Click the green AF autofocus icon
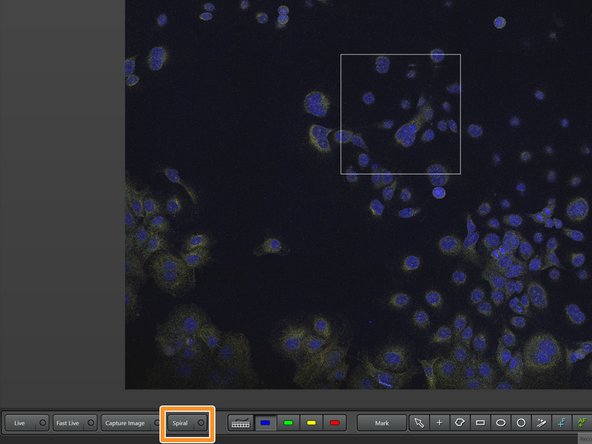Image resolution: width=592 pixels, height=444 pixels. pyautogui.click(x=582, y=423)
